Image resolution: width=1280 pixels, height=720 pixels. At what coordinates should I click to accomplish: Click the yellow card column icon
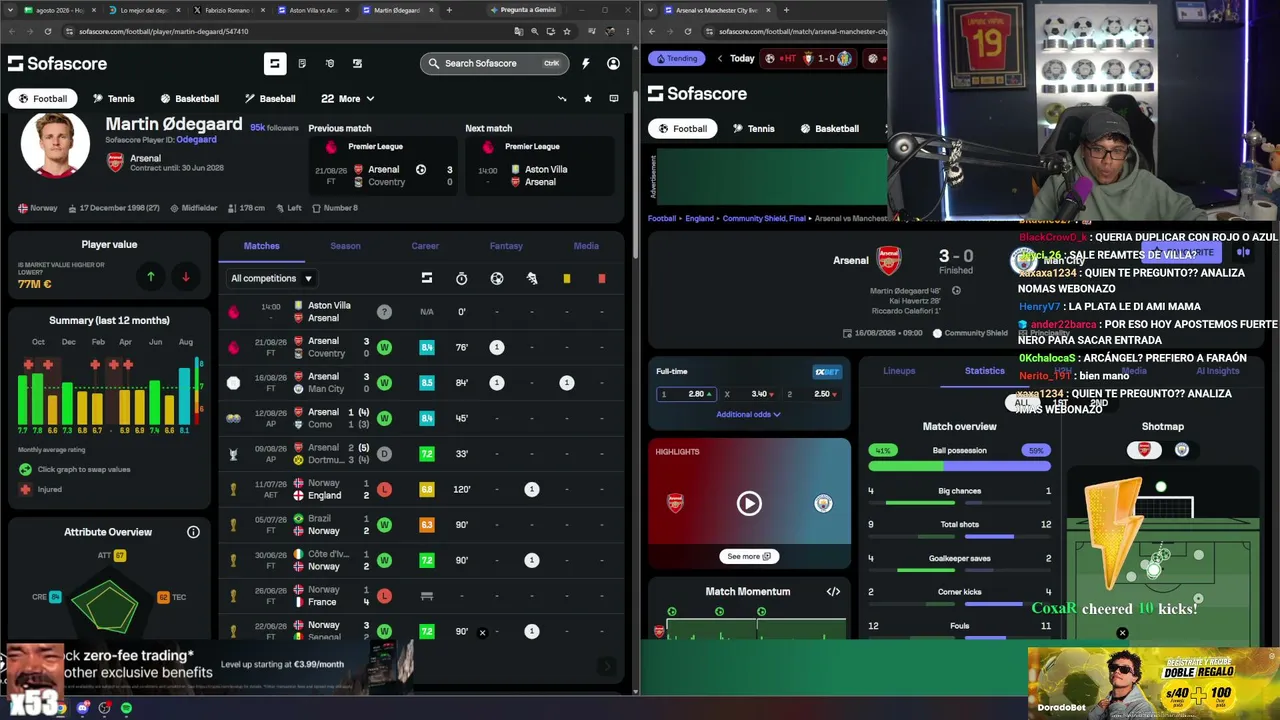567,278
